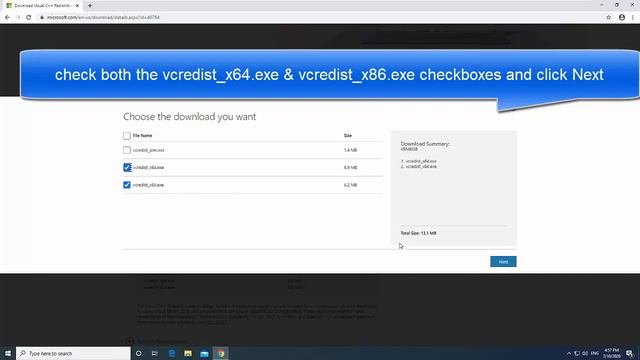Close the Download Visual C++ tab
640x360 pixels.
(77, 6)
